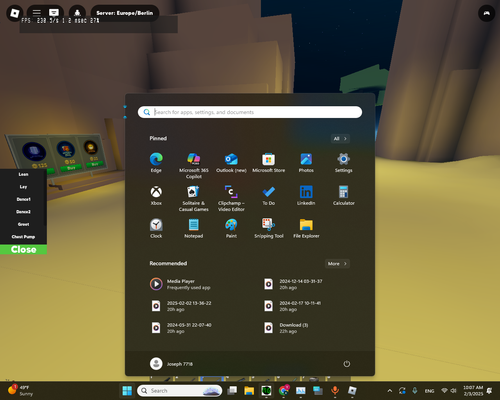Open Clipchamp Video Editor
500x400 pixels.
tap(231, 199)
